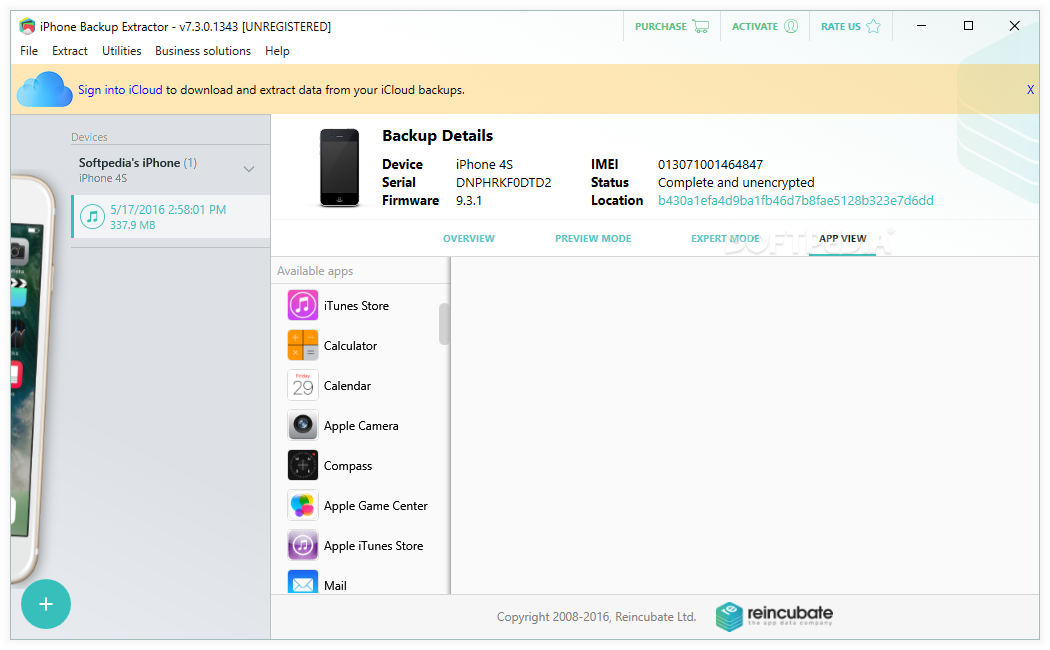
Task: Select Softpedia's iPhone device entry
Action: (x=171, y=169)
